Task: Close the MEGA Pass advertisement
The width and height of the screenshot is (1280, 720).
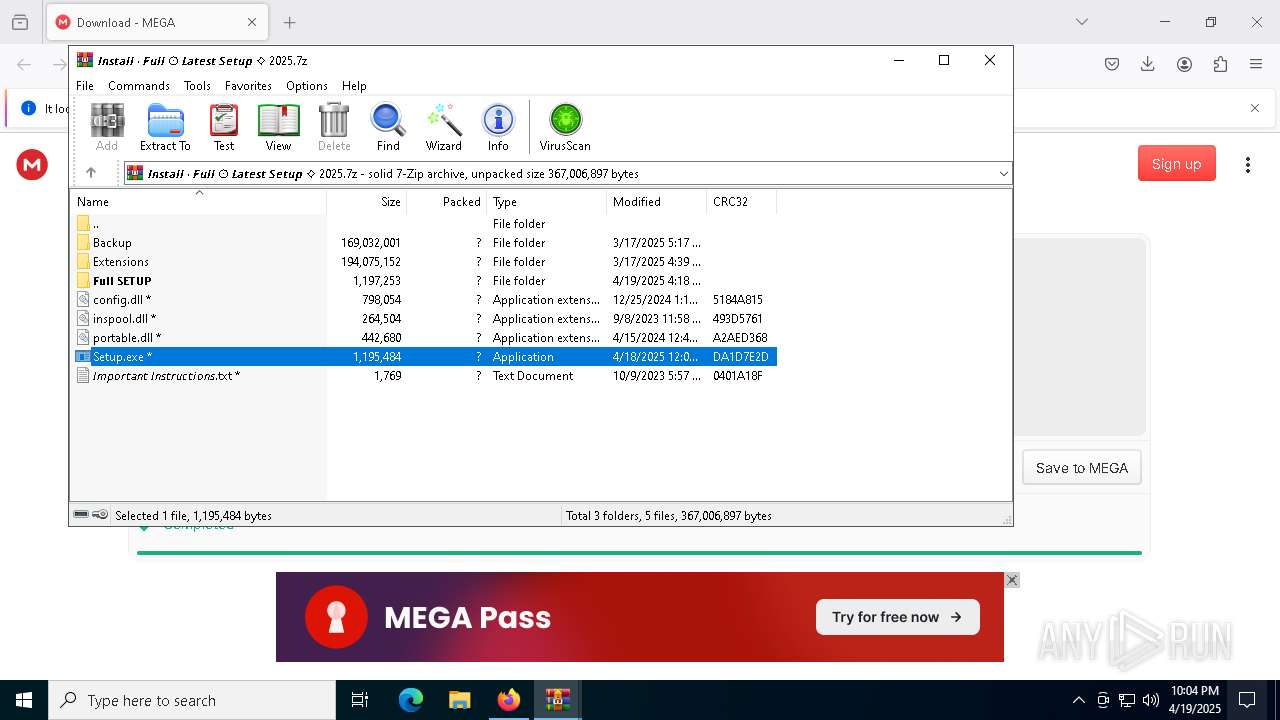Action: click(1012, 580)
